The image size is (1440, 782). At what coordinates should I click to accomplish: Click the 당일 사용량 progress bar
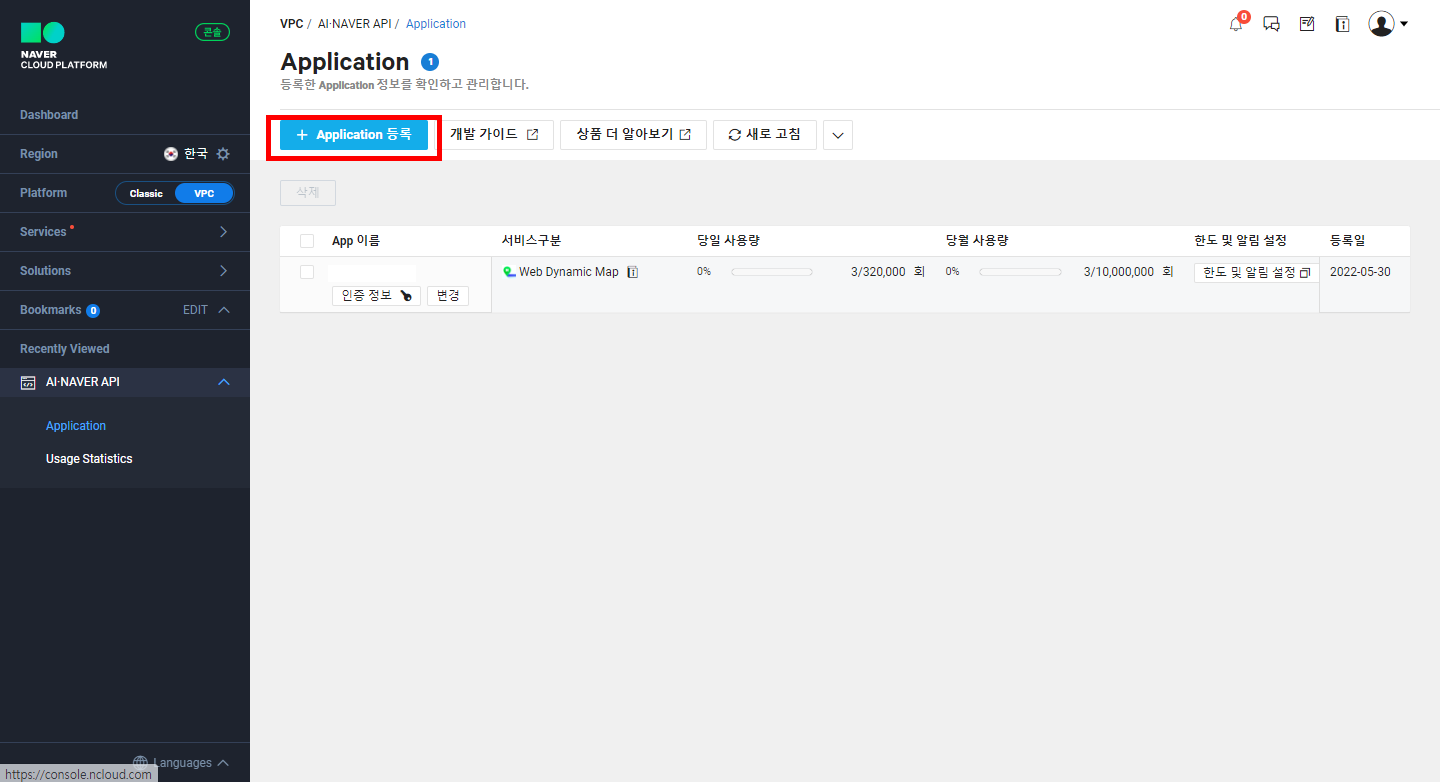(x=772, y=272)
